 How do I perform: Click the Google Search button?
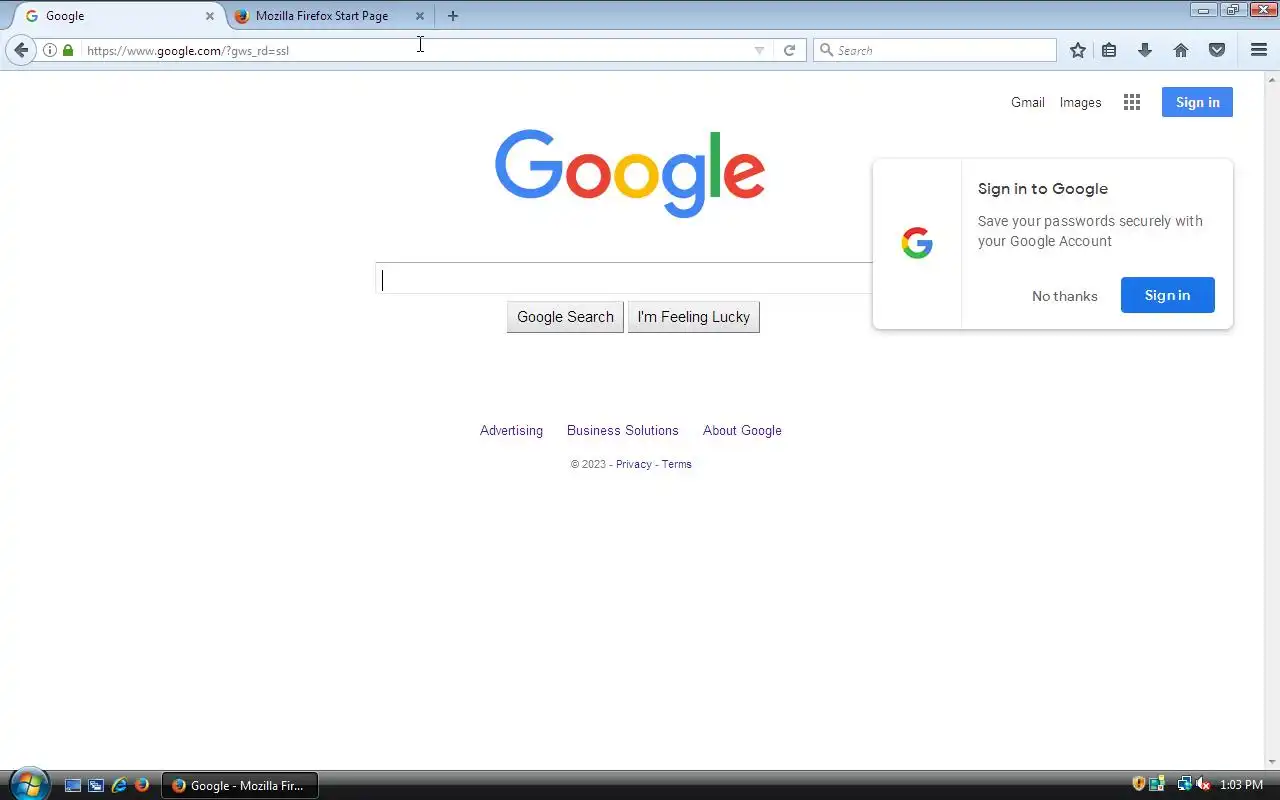click(x=565, y=317)
